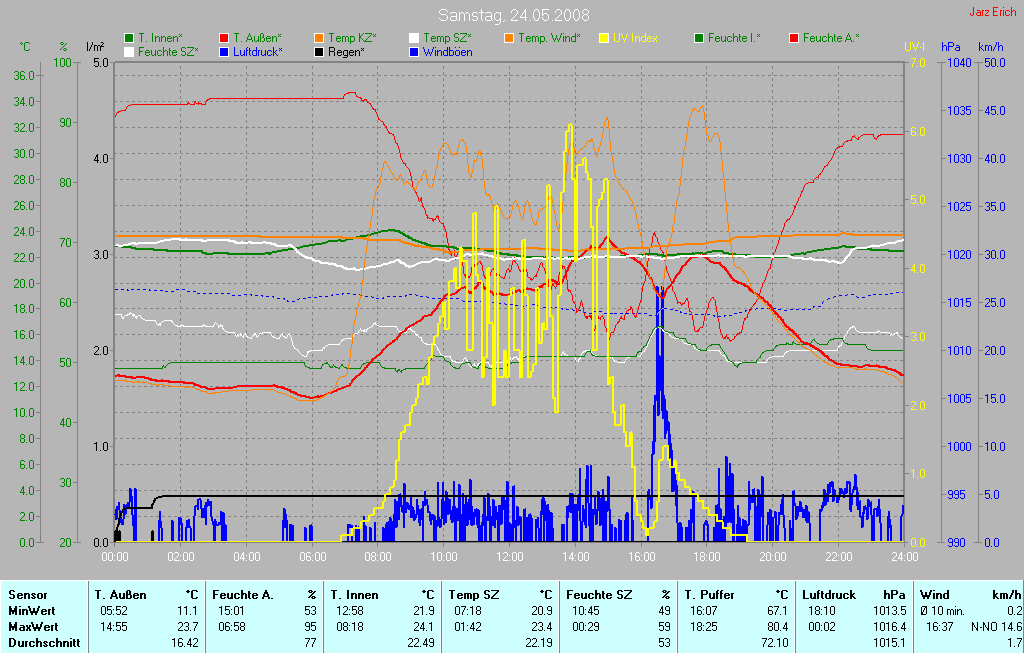The width and height of the screenshot is (1024, 653).
Task: Click the Feuchte SZ column header
Action: [x=599, y=595]
